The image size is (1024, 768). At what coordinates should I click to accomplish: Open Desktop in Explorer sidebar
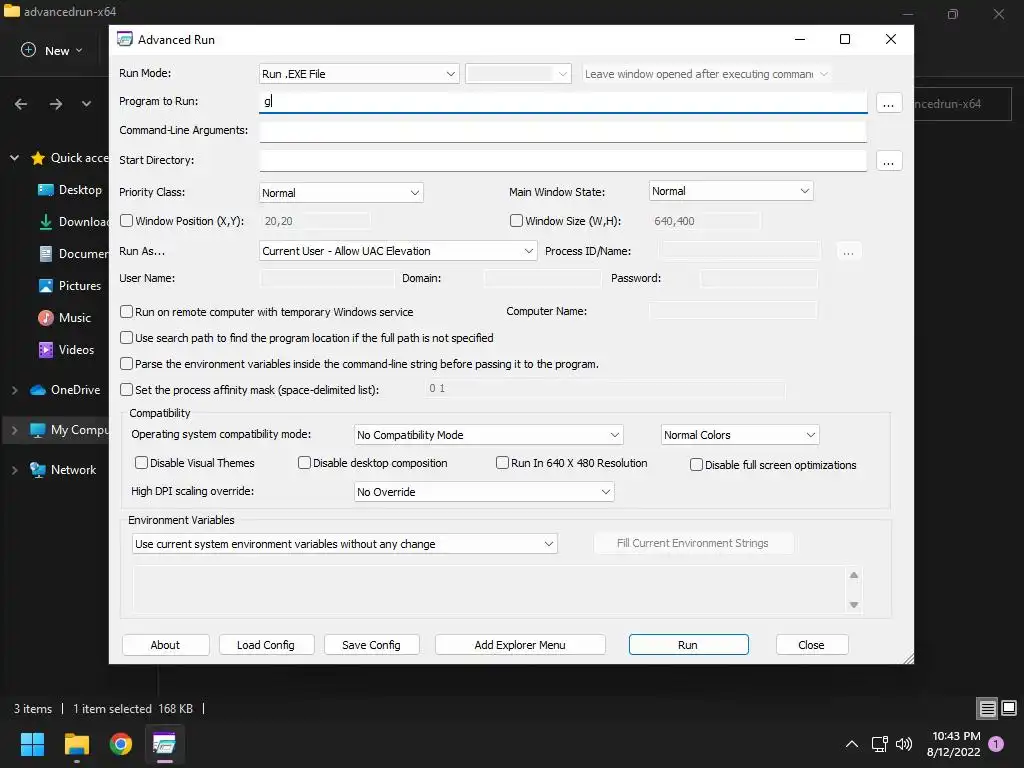coord(70,189)
